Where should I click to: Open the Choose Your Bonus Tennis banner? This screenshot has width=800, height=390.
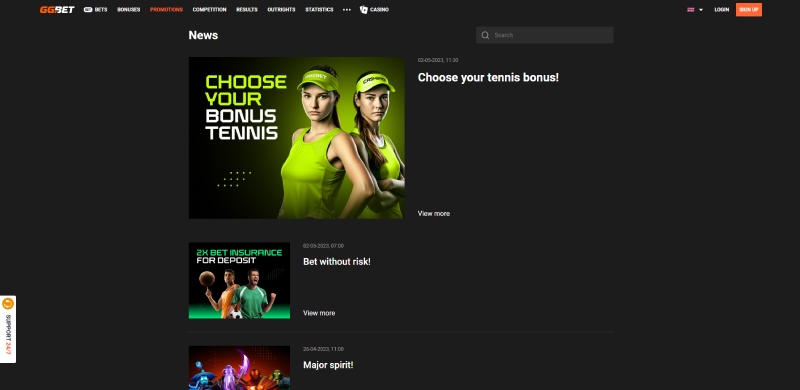pos(296,138)
